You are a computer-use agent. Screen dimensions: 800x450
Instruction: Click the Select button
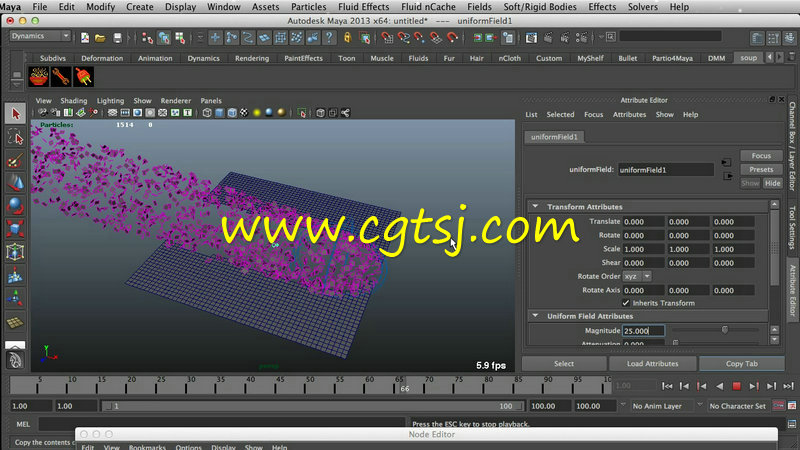point(564,363)
